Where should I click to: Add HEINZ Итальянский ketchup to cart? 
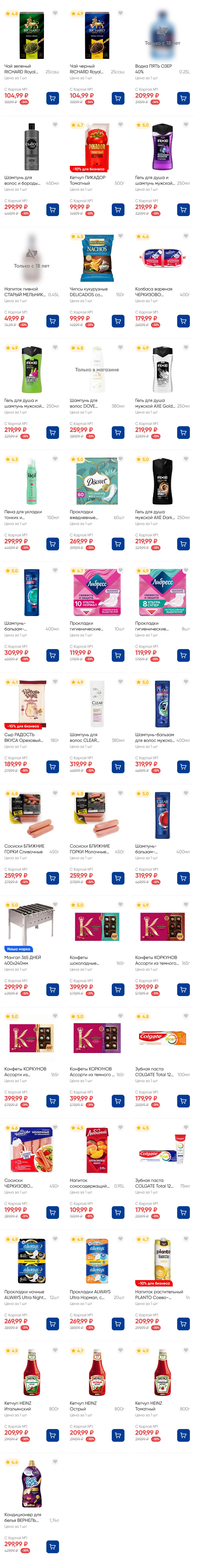(53, 1435)
